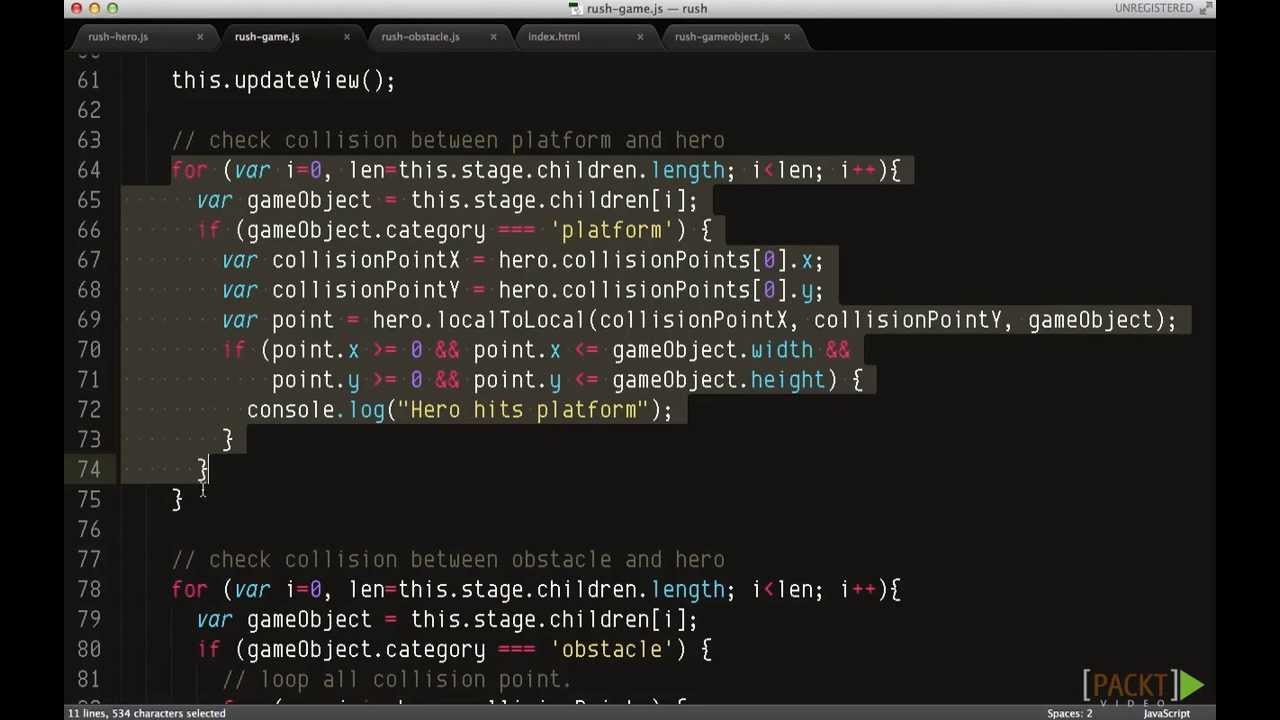Viewport: 1280px width, 720px height.
Task: Click line number 64 in the gutter
Action: [x=89, y=170]
